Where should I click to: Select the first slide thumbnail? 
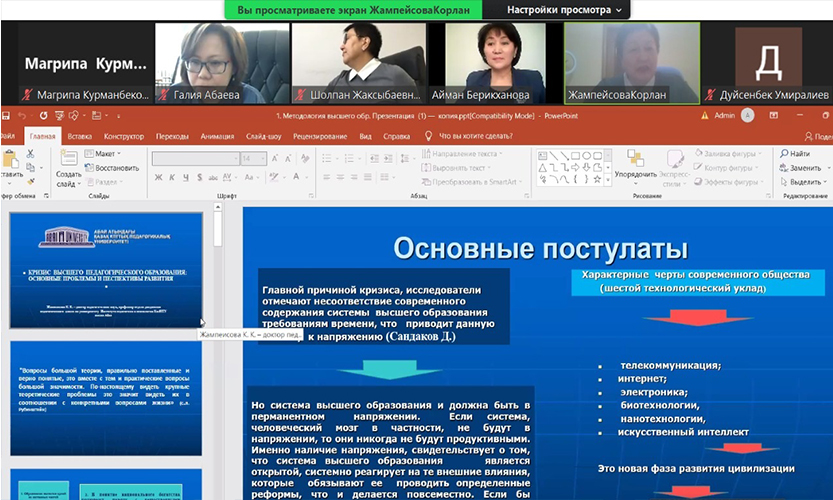(105, 270)
